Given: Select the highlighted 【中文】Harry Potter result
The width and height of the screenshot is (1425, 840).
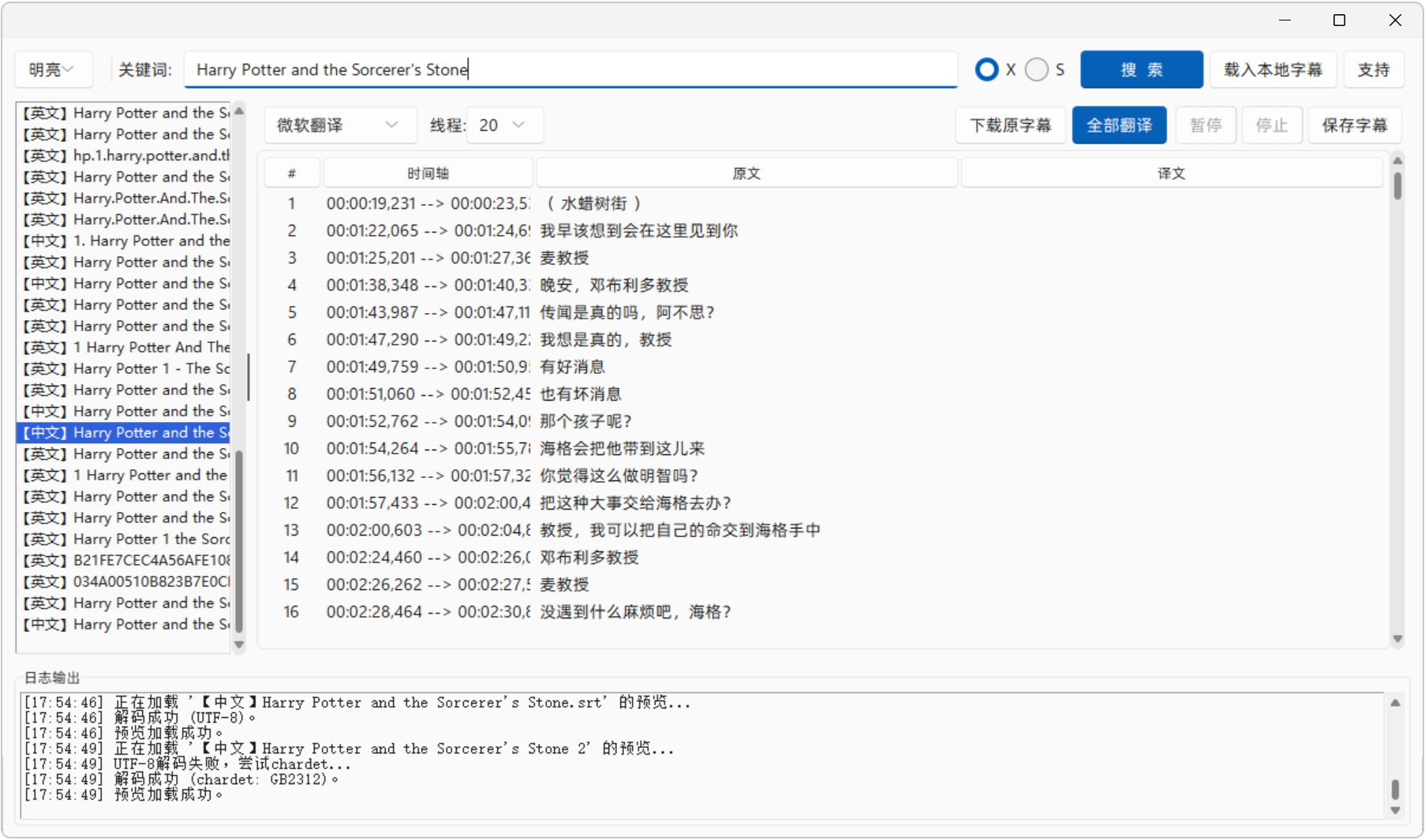Looking at the screenshot, I should tap(124, 432).
